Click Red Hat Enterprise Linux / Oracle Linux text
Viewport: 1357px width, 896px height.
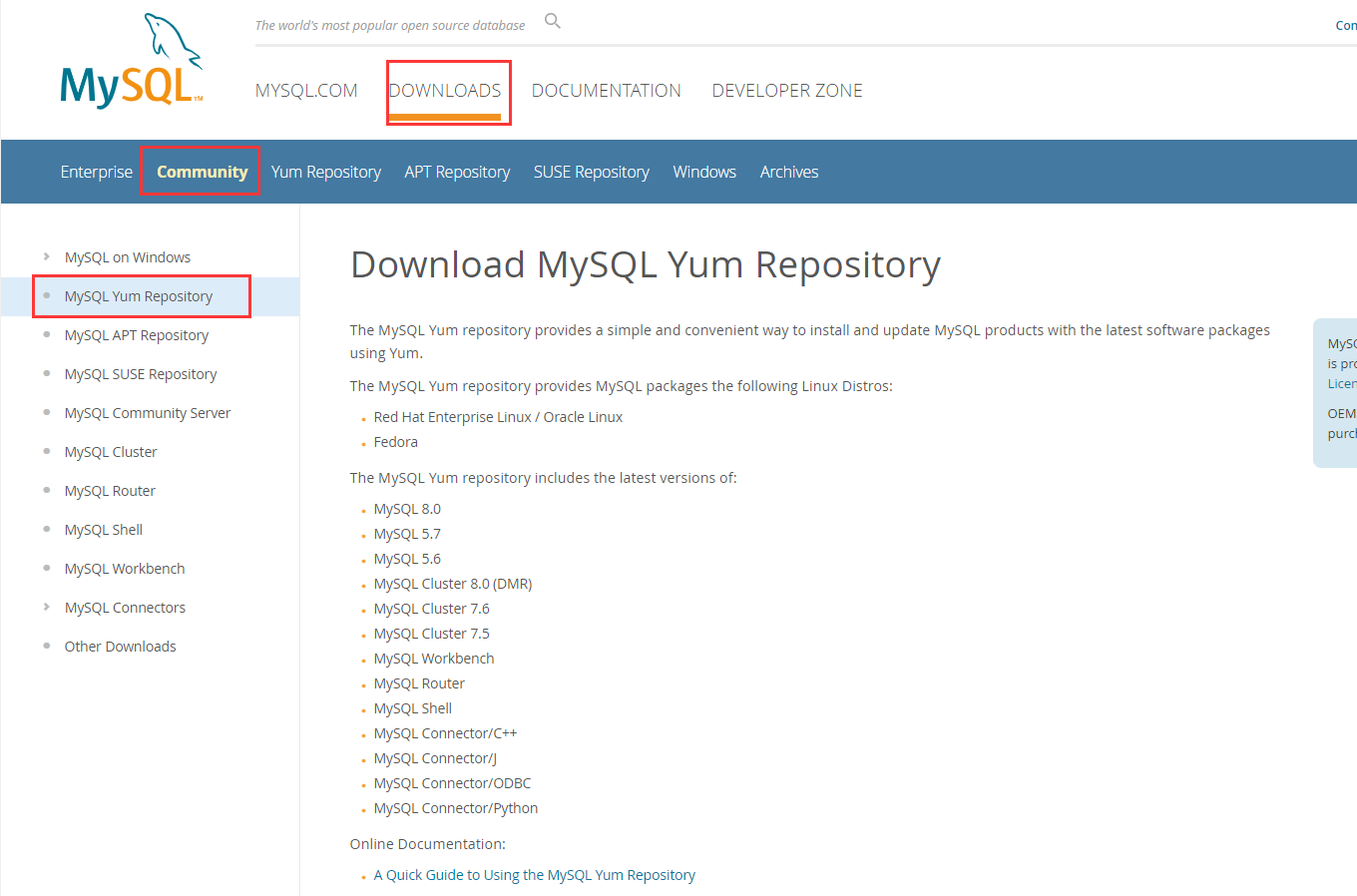(x=498, y=417)
